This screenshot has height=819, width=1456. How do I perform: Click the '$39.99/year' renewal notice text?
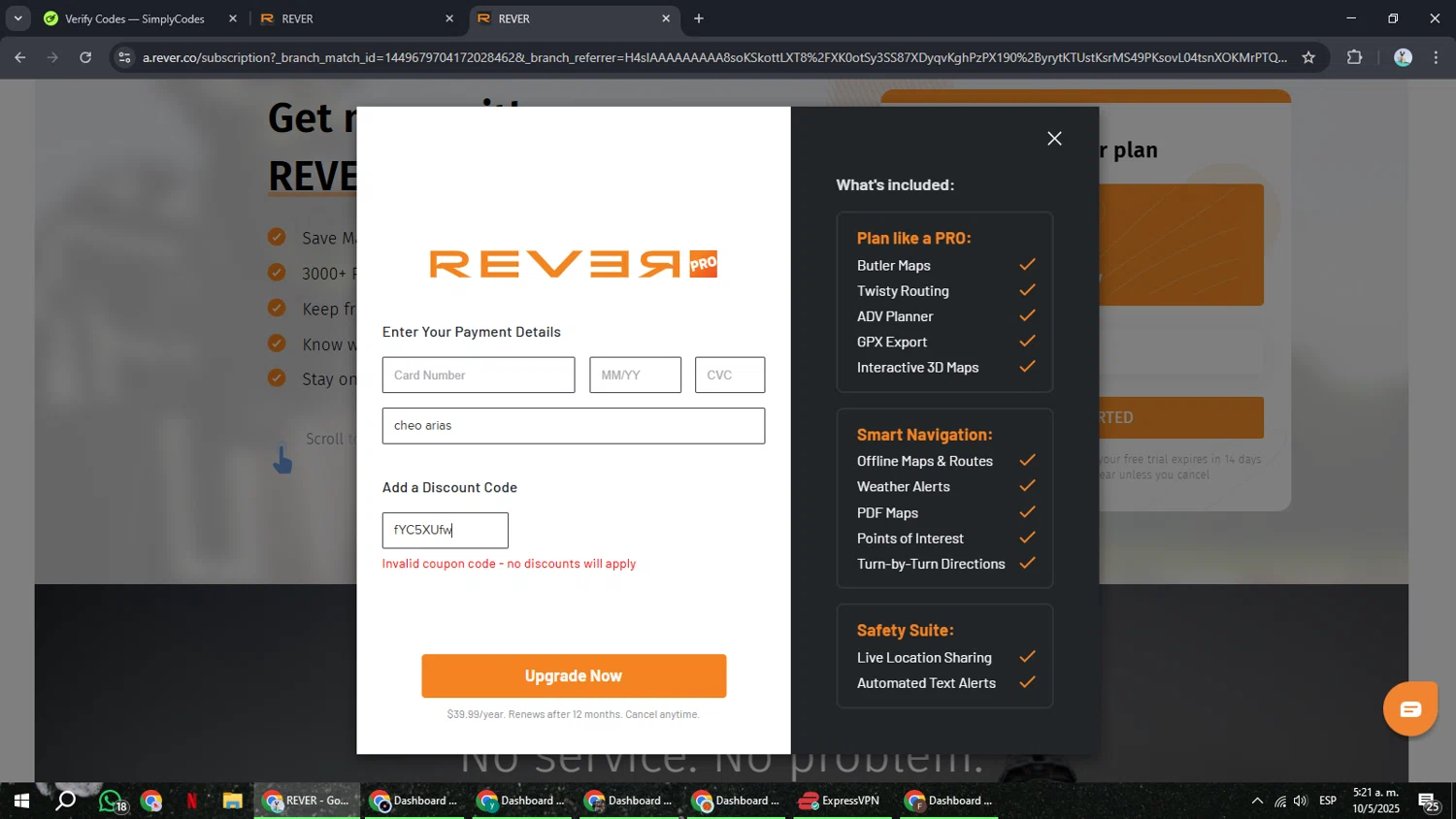tap(573, 714)
